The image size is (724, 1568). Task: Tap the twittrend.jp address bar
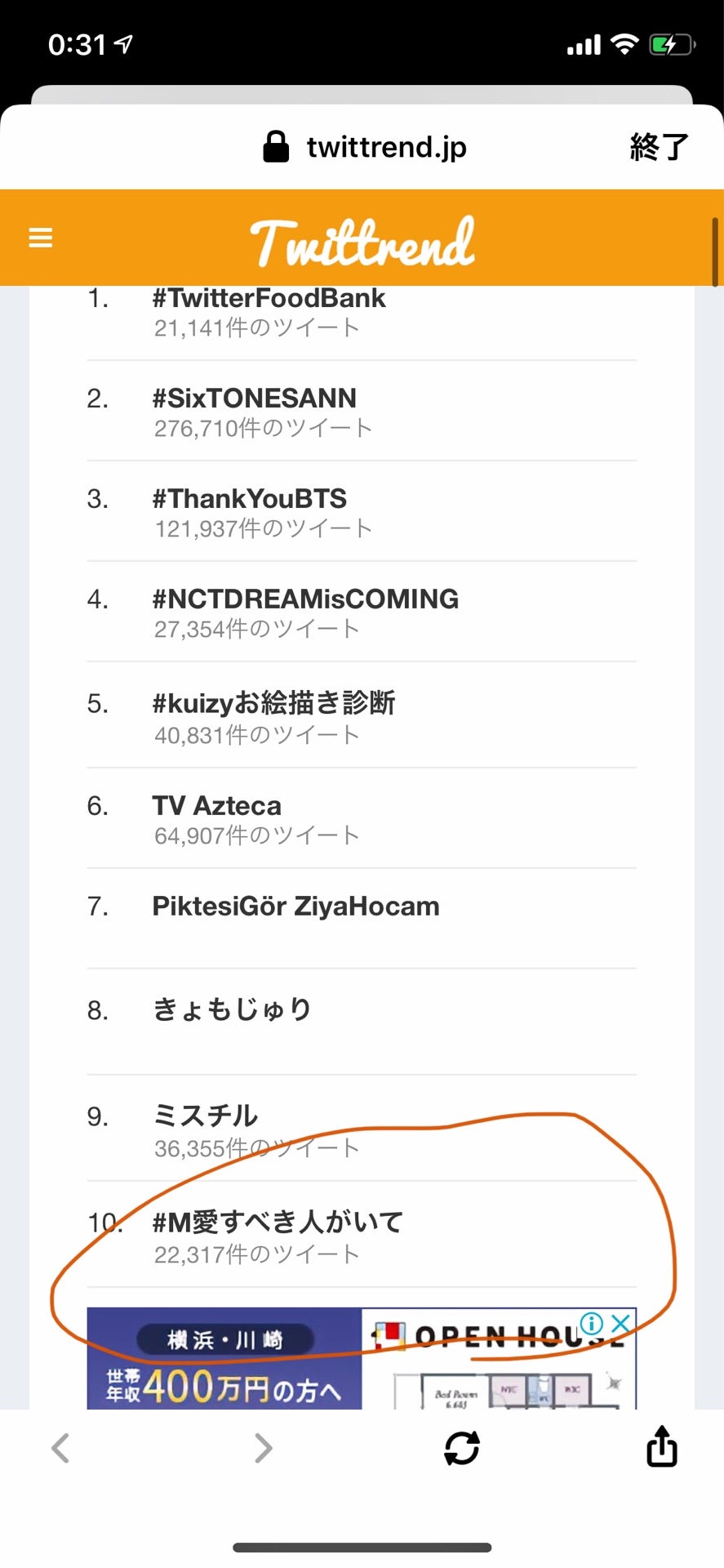click(x=386, y=147)
